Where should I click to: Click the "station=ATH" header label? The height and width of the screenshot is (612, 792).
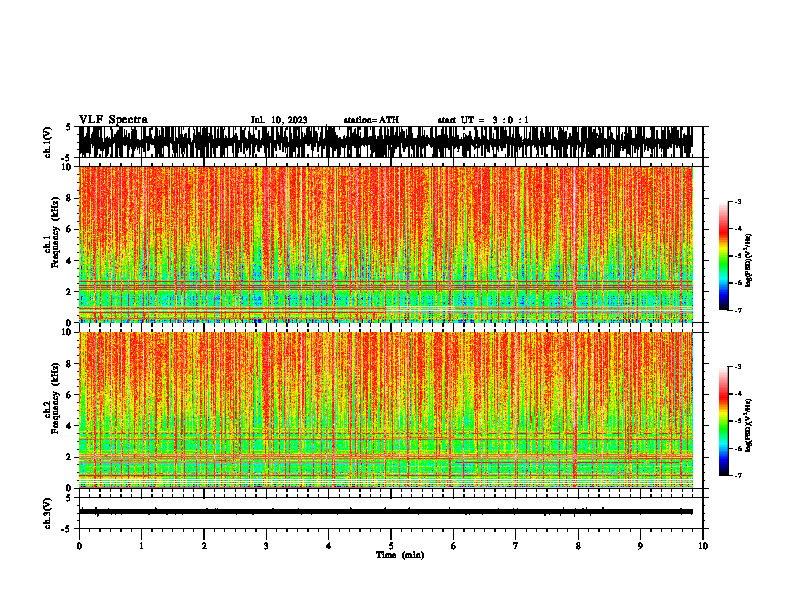coord(371,120)
